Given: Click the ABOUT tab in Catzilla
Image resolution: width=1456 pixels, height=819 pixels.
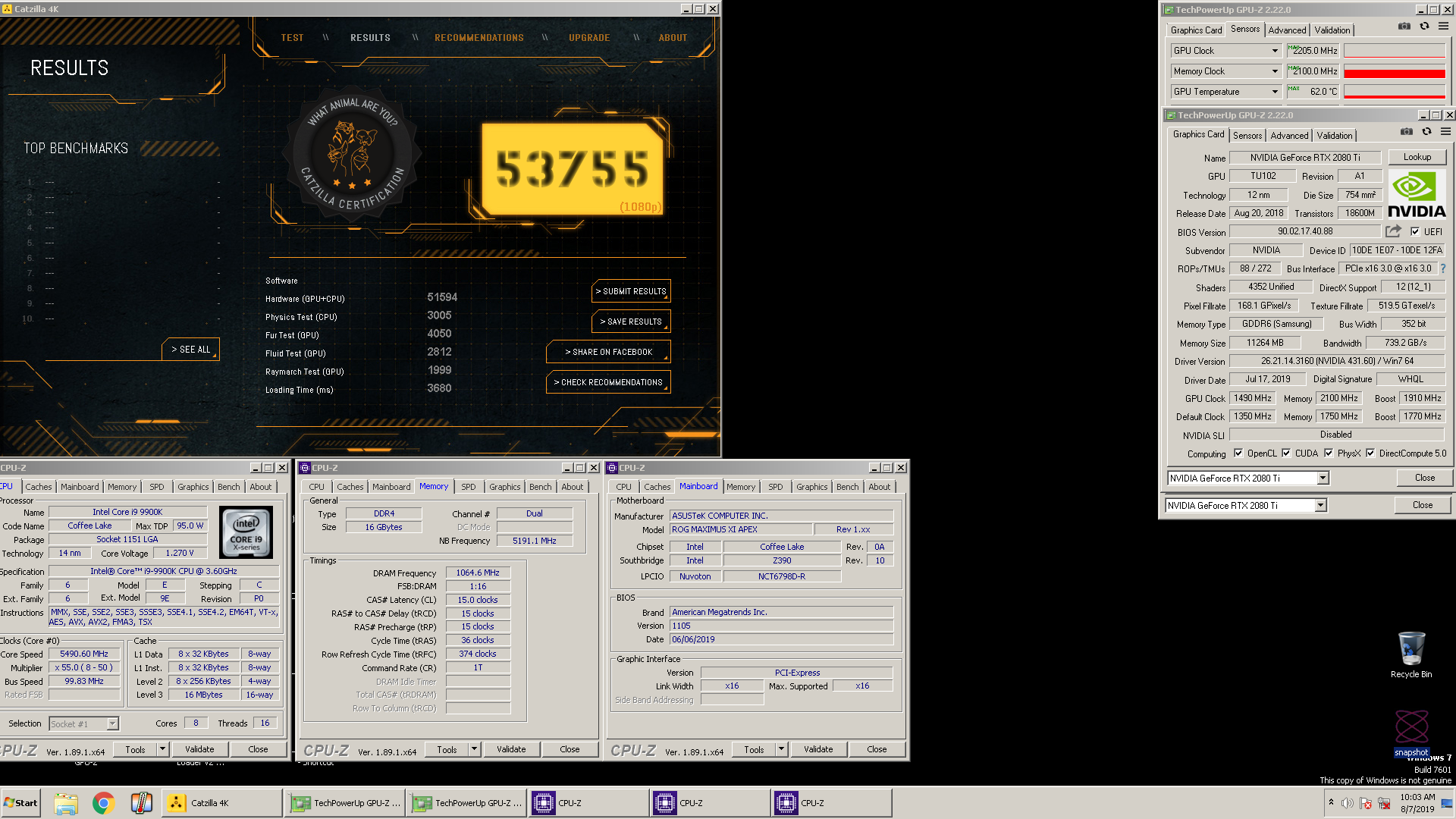Looking at the screenshot, I should [673, 38].
